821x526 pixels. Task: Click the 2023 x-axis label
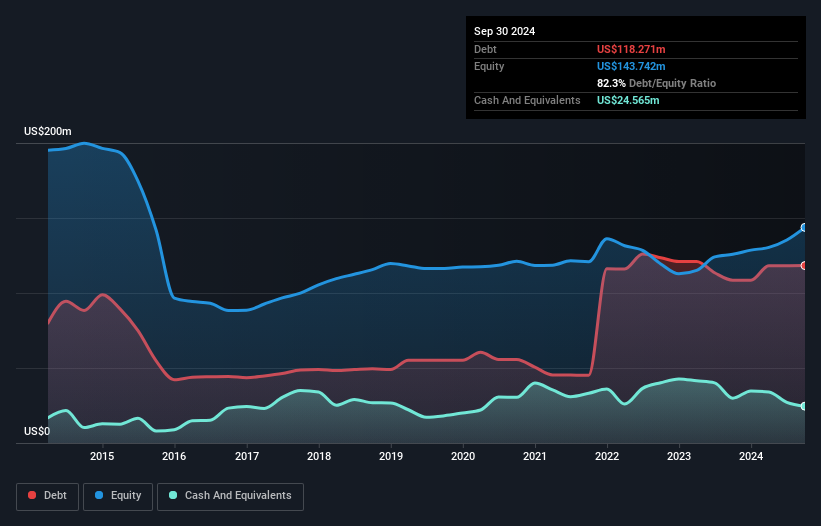pos(679,456)
